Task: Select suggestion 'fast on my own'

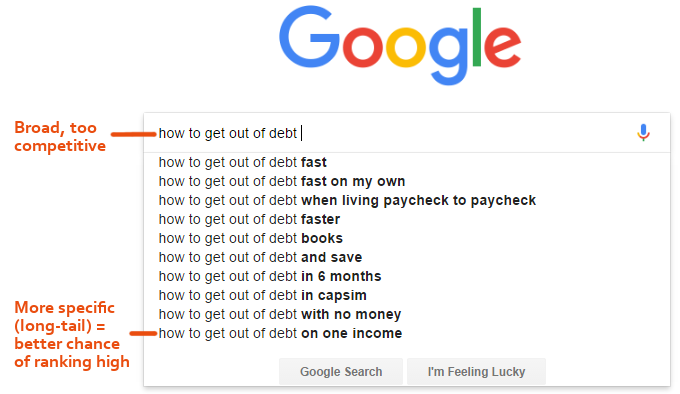Action: [x=282, y=181]
